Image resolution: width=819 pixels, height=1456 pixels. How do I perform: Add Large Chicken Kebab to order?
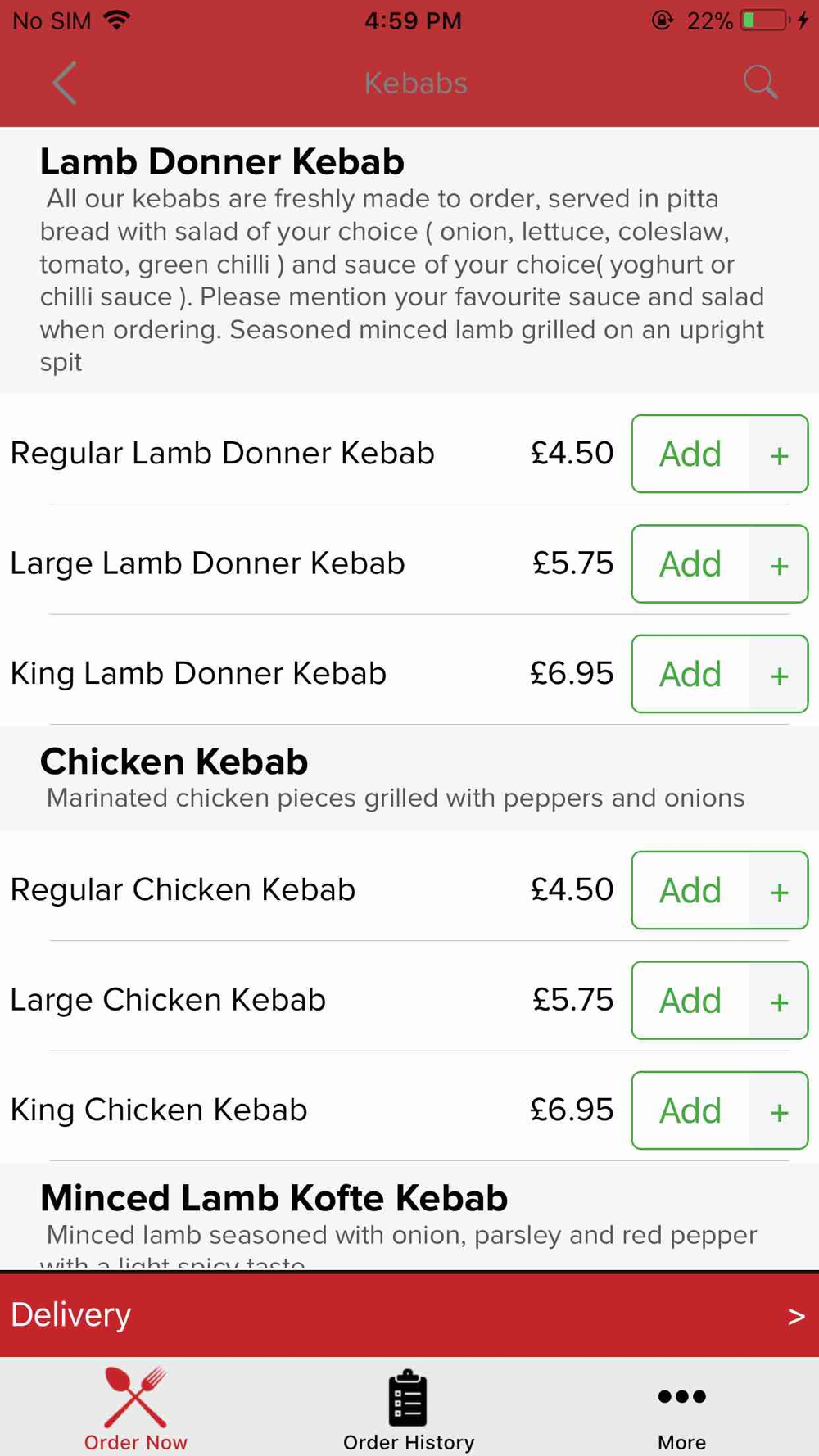690,1001
